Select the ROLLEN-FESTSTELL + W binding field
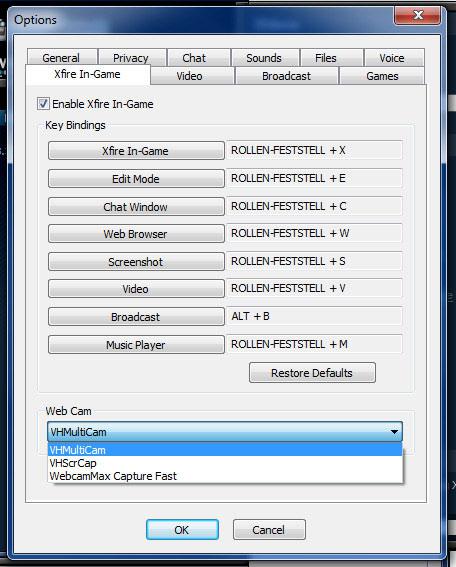Image resolution: width=456 pixels, height=567 pixels. point(314,233)
